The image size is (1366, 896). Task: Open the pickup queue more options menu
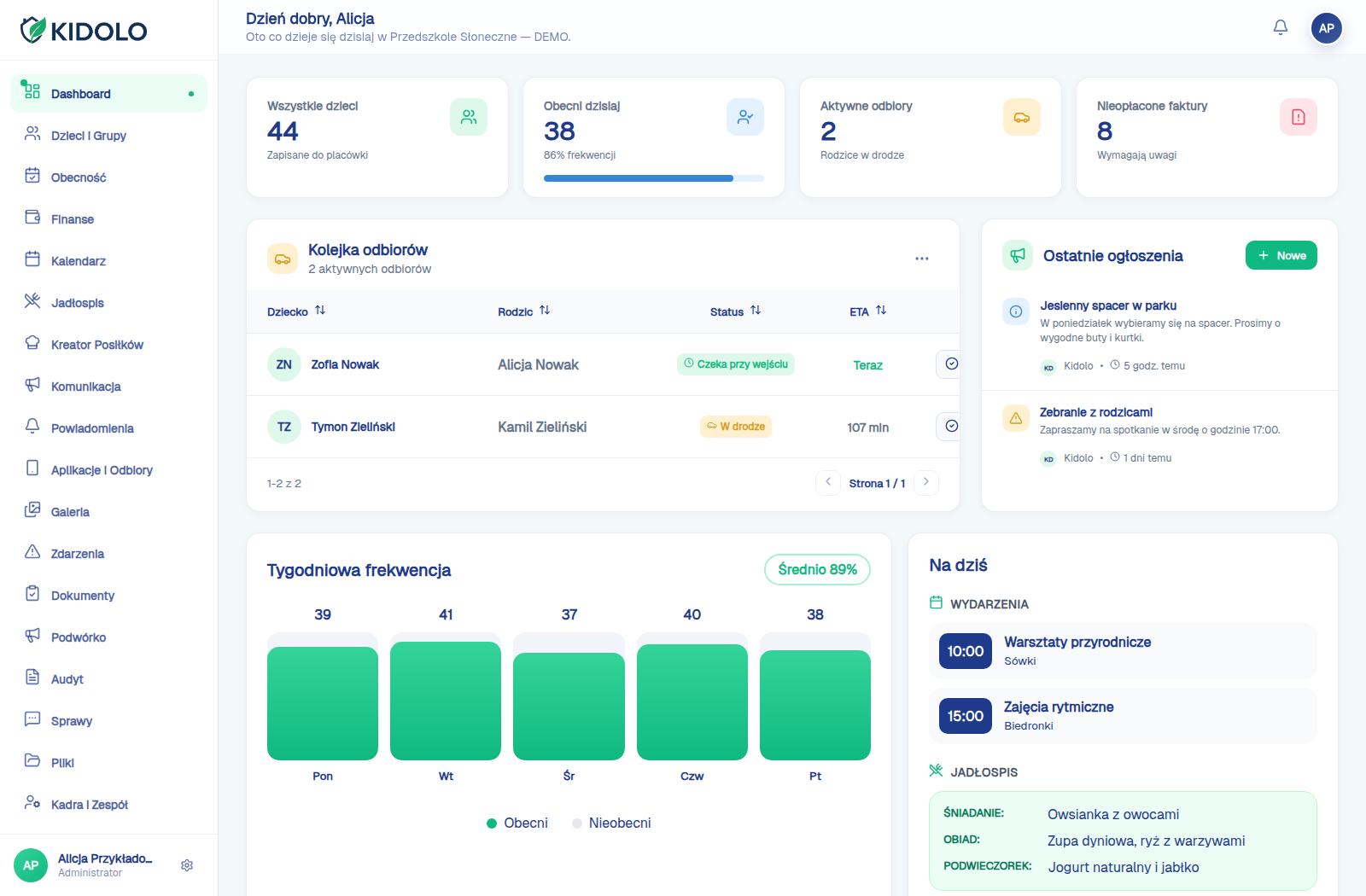(x=922, y=259)
